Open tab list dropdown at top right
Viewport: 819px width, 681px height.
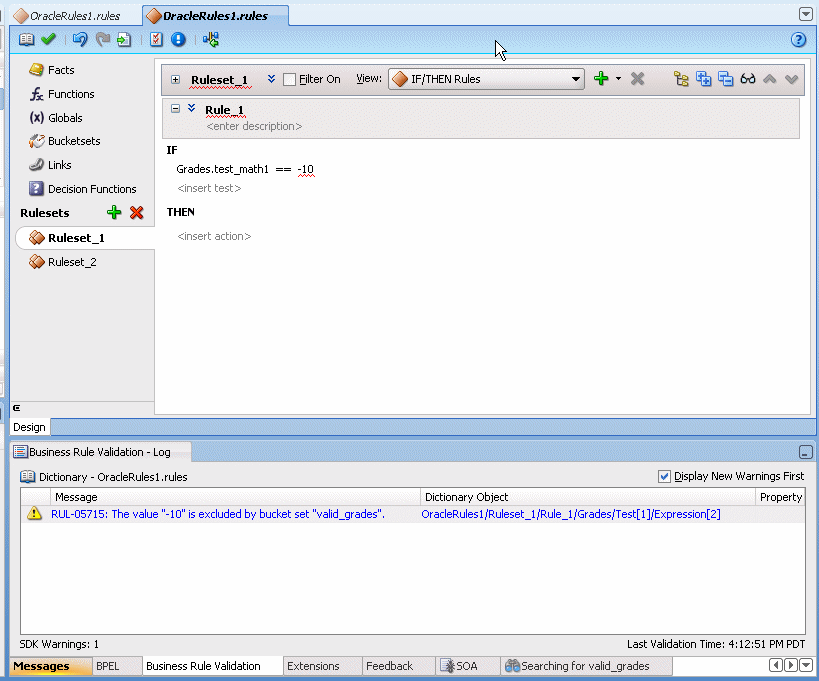805,14
